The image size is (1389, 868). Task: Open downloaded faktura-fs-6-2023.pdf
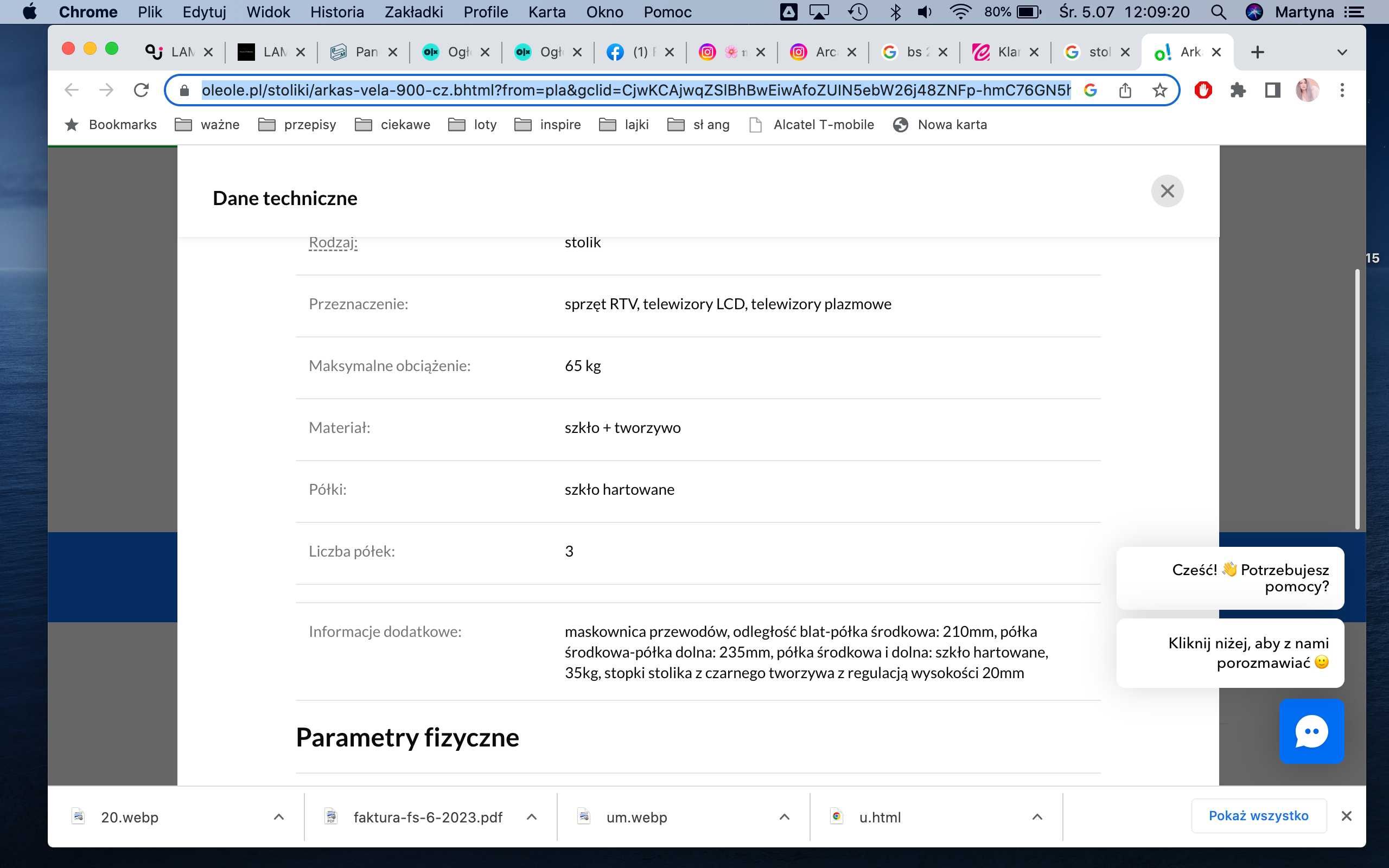pyautogui.click(x=427, y=817)
